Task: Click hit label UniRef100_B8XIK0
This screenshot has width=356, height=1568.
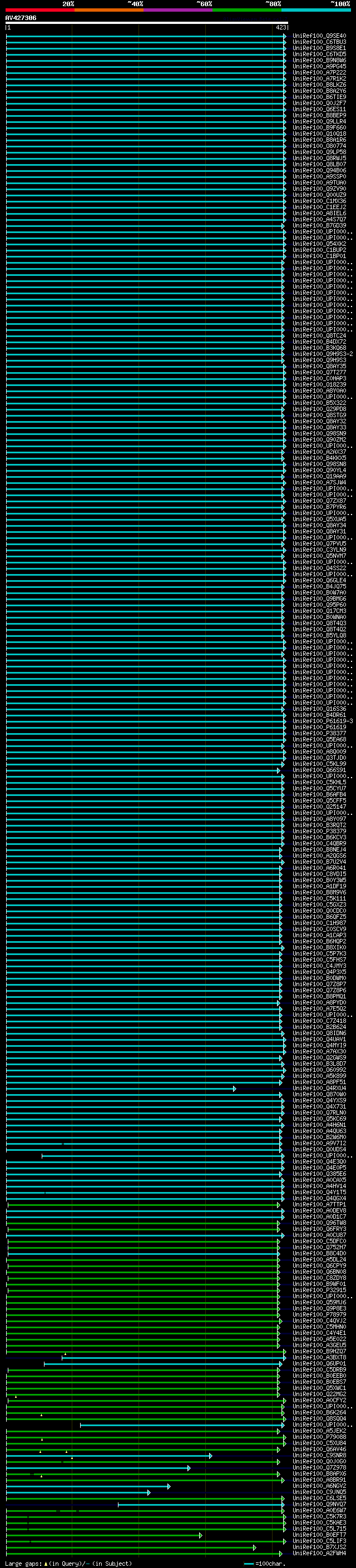Action: (319, 947)
